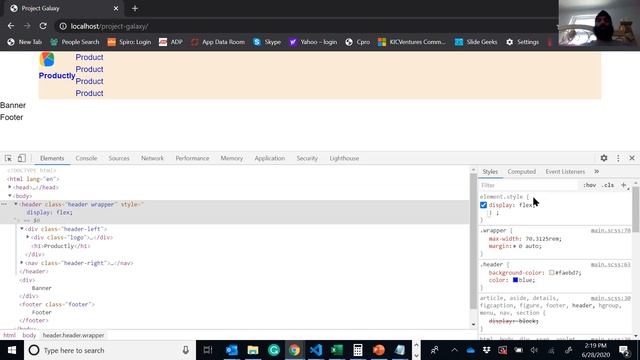
Task: Open the People Search bookmark
Action: click(75, 42)
